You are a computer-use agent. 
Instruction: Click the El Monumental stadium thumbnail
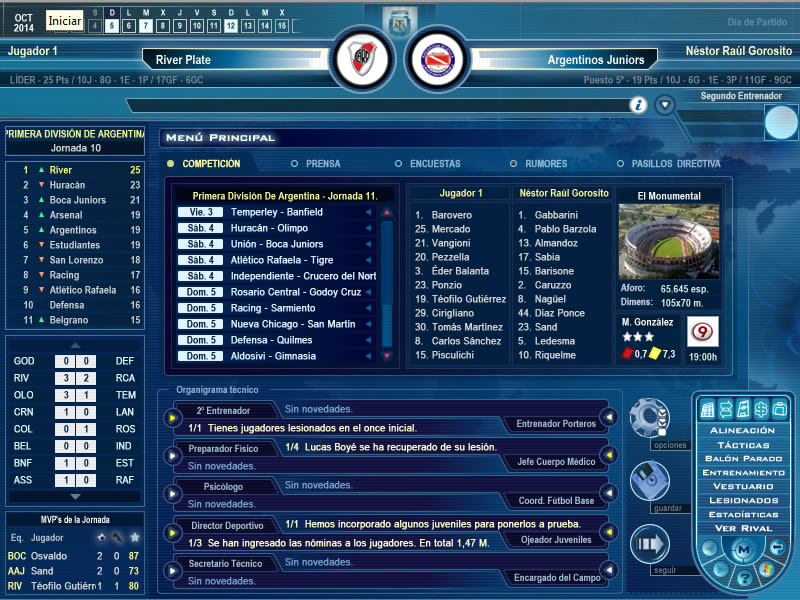(661, 241)
